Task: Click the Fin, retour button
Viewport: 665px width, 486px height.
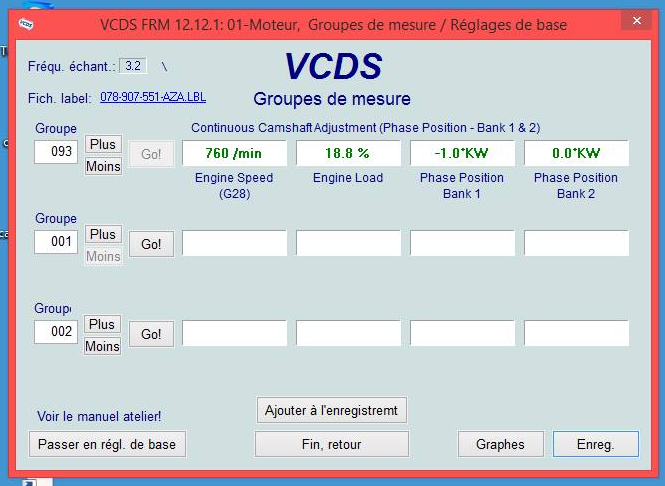Action: 332,444
